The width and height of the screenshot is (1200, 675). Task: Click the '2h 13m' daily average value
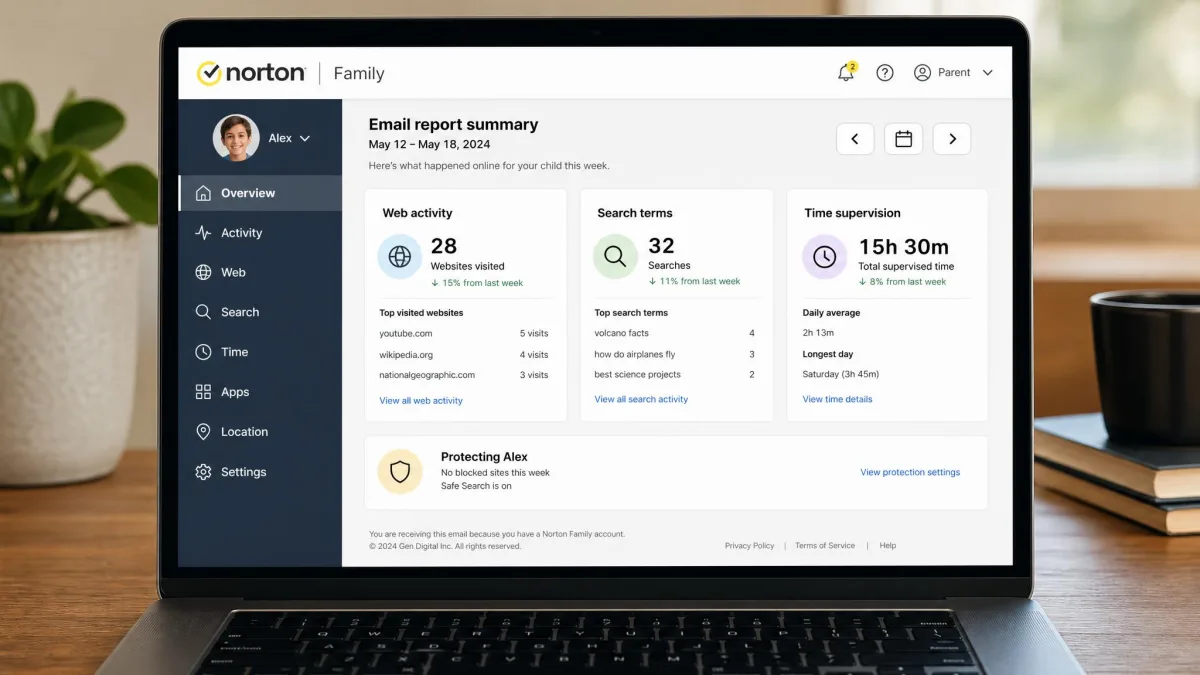(818, 332)
